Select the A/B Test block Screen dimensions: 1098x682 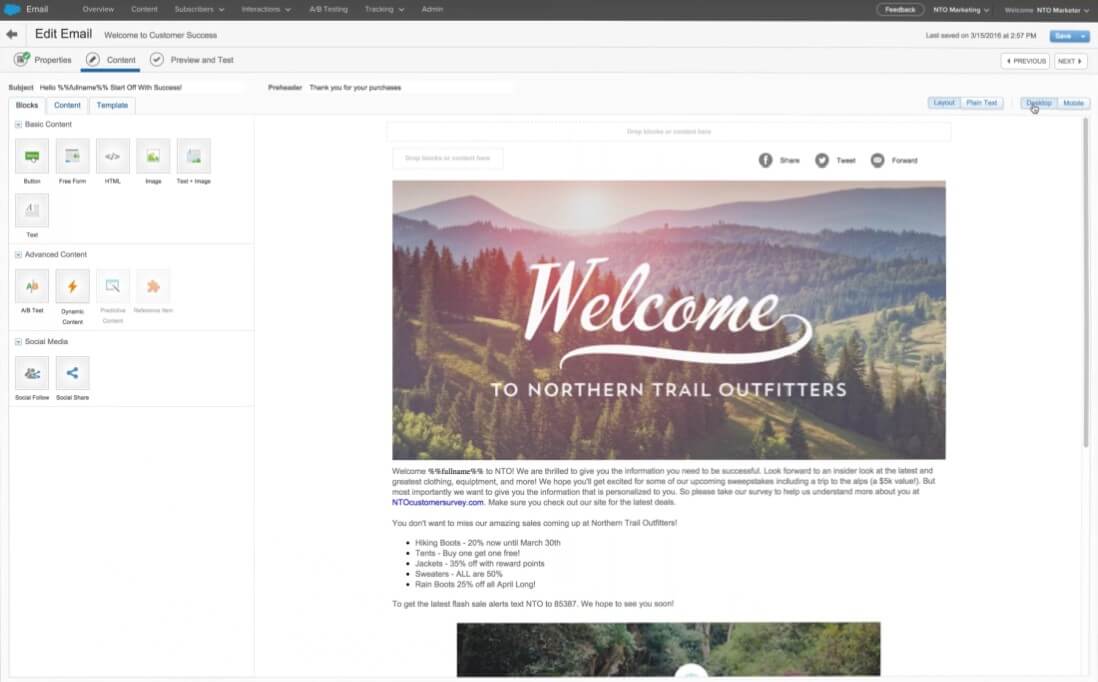[32, 286]
